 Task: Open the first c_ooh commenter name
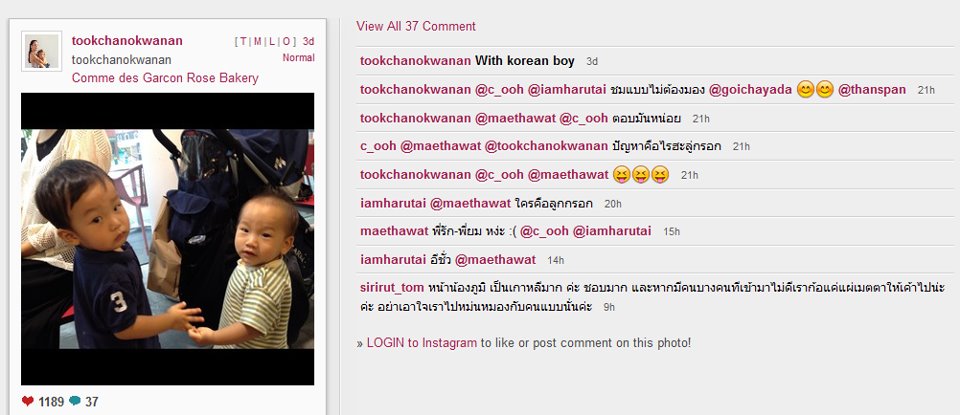pyautogui.click(x=378, y=146)
